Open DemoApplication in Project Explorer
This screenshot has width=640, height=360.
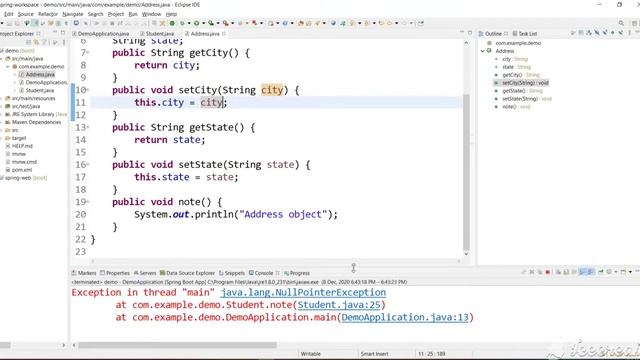point(46,82)
